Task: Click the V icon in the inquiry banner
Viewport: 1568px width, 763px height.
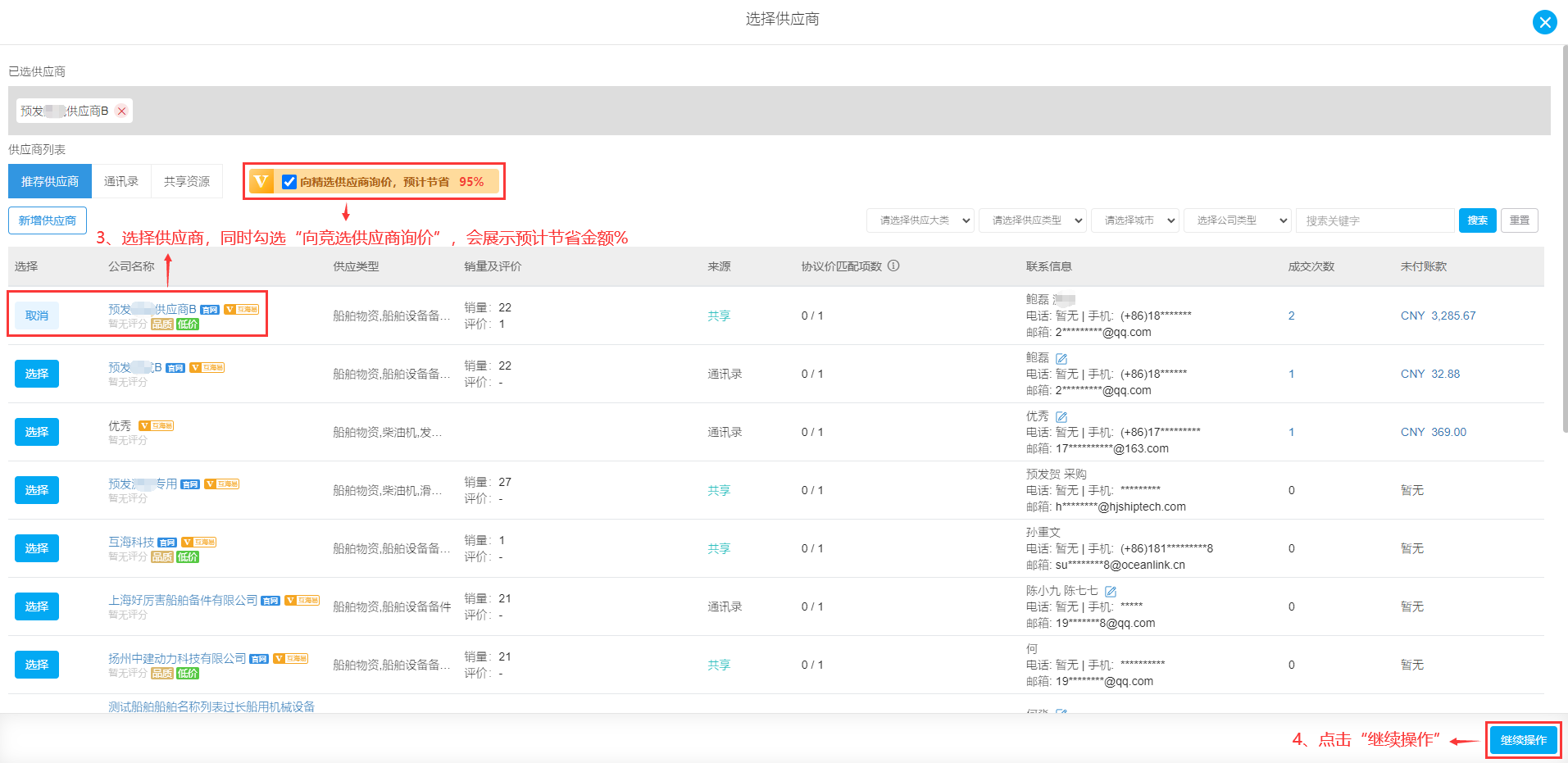Action: [261, 181]
